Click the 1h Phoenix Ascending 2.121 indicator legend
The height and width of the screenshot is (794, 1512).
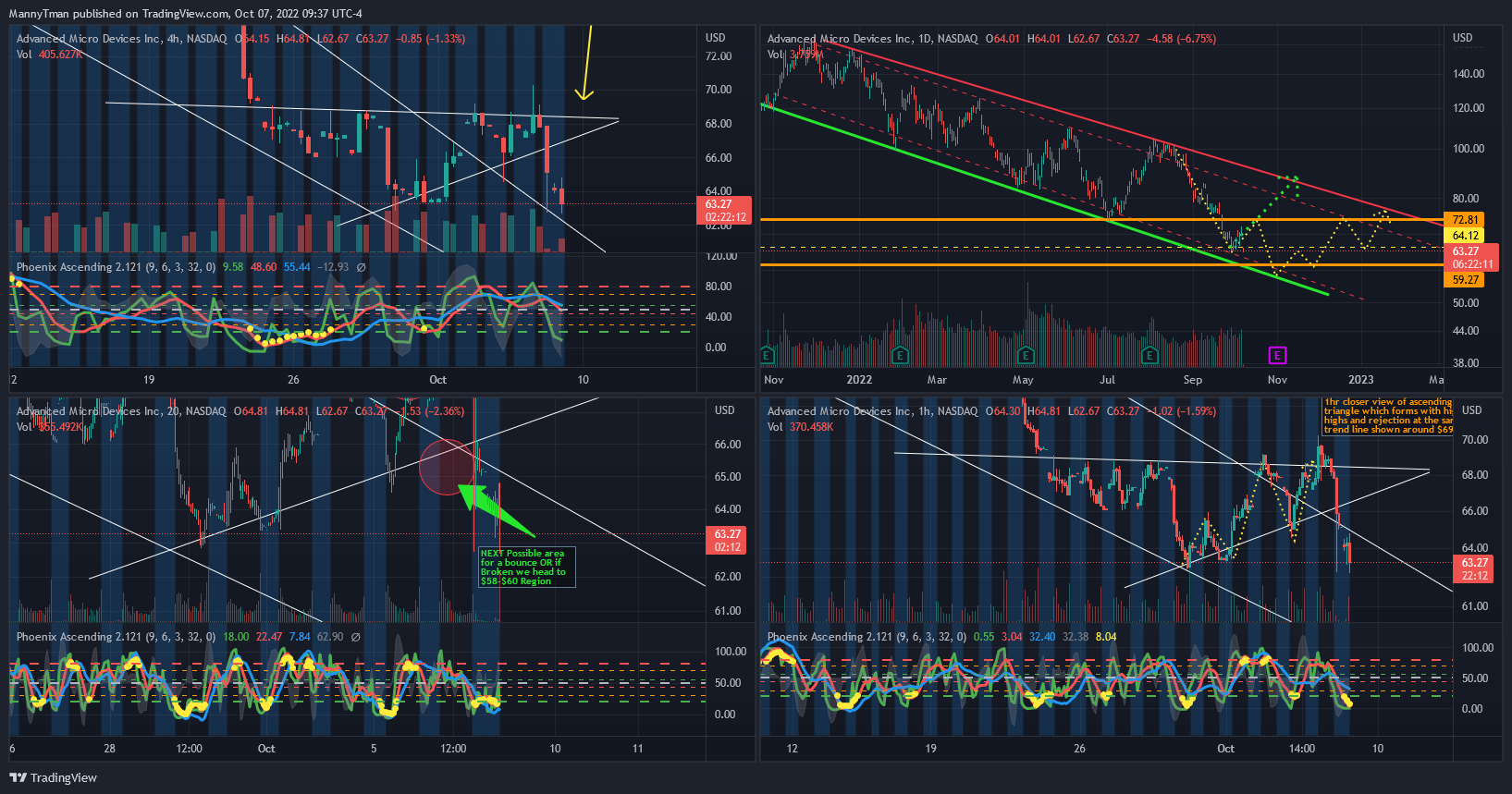(867, 637)
